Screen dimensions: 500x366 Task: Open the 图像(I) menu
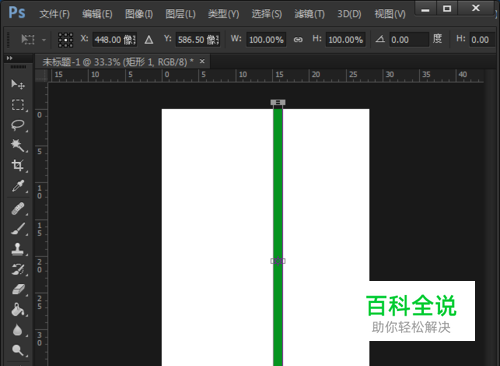[x=139, y=14]
